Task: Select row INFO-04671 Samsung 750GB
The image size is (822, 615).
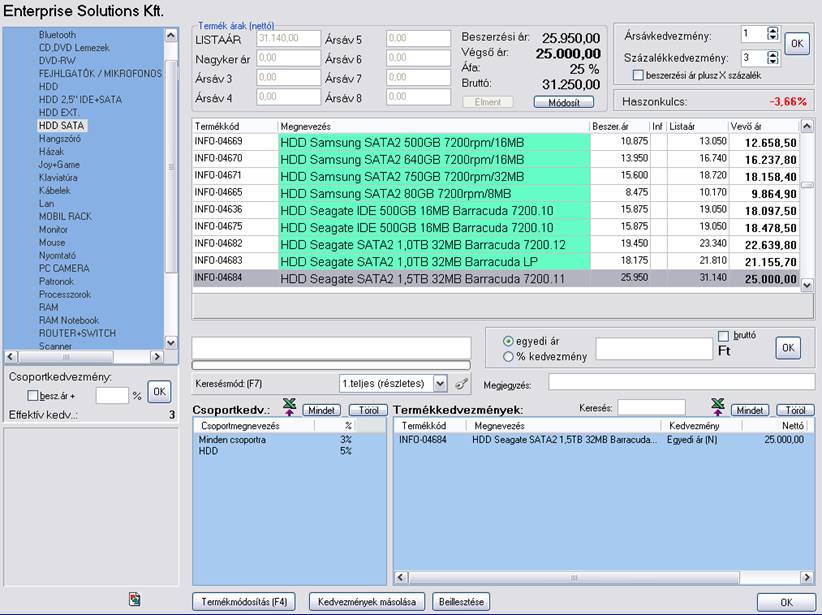Action: (x=495, y=176)
